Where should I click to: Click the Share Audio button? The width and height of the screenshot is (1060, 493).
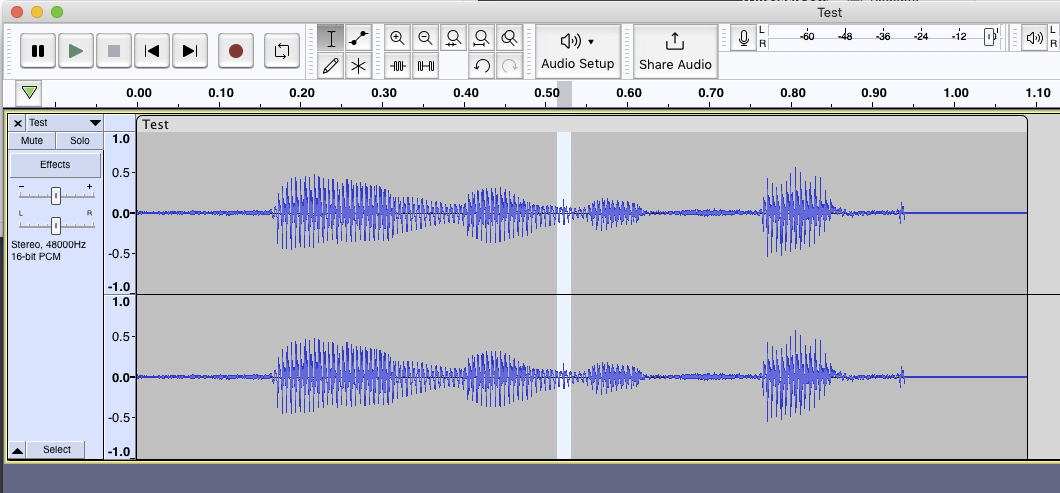(x=675, y=50)
